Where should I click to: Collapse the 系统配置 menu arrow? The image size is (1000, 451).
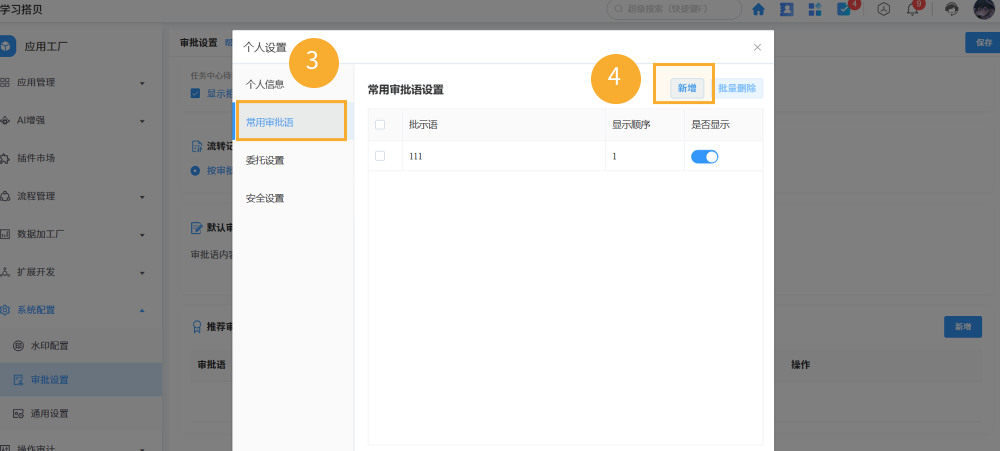142,311
